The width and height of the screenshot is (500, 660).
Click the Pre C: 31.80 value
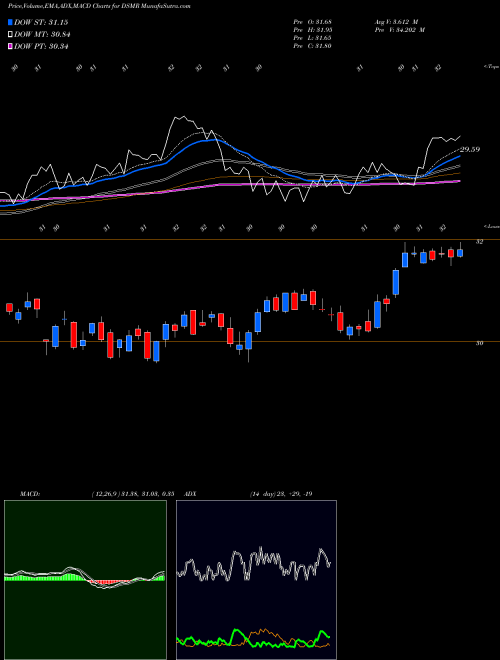(312, 46)
